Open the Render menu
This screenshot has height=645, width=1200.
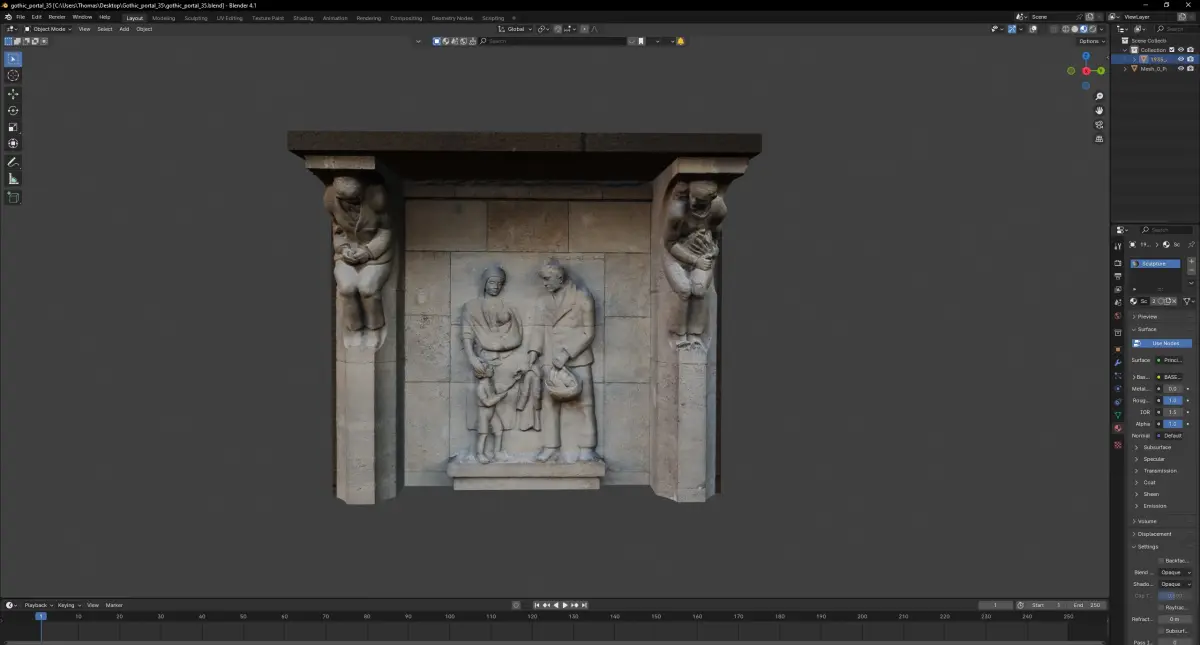[x=57, y=17]
